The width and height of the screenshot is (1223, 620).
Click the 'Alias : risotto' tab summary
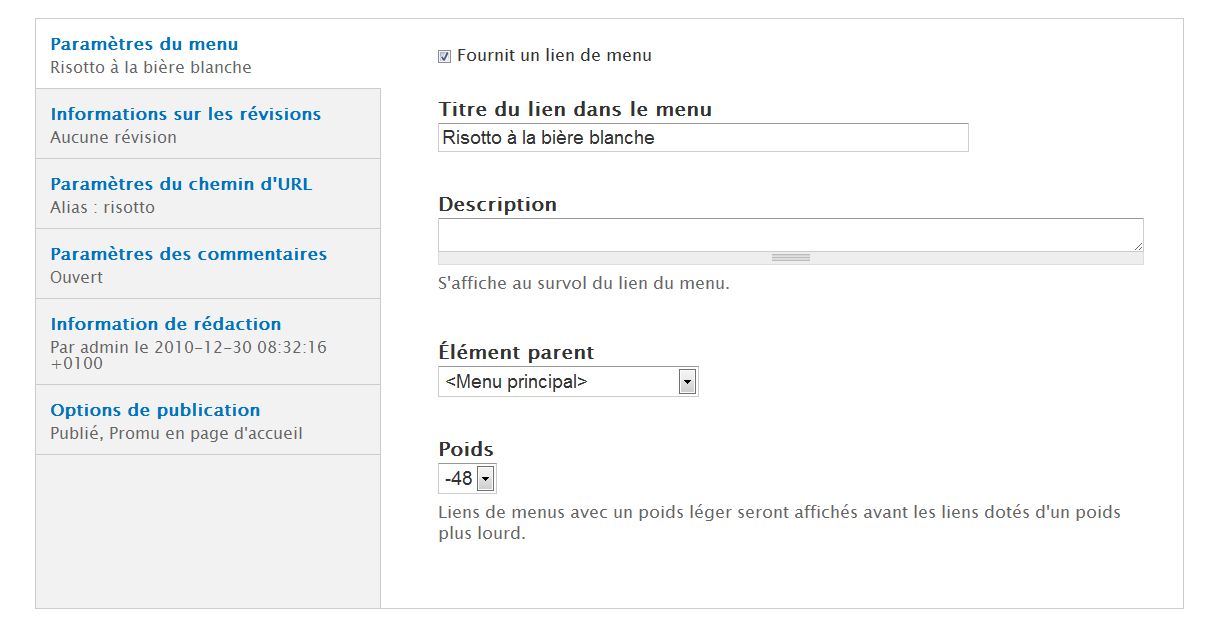click(x=102, y=208)
